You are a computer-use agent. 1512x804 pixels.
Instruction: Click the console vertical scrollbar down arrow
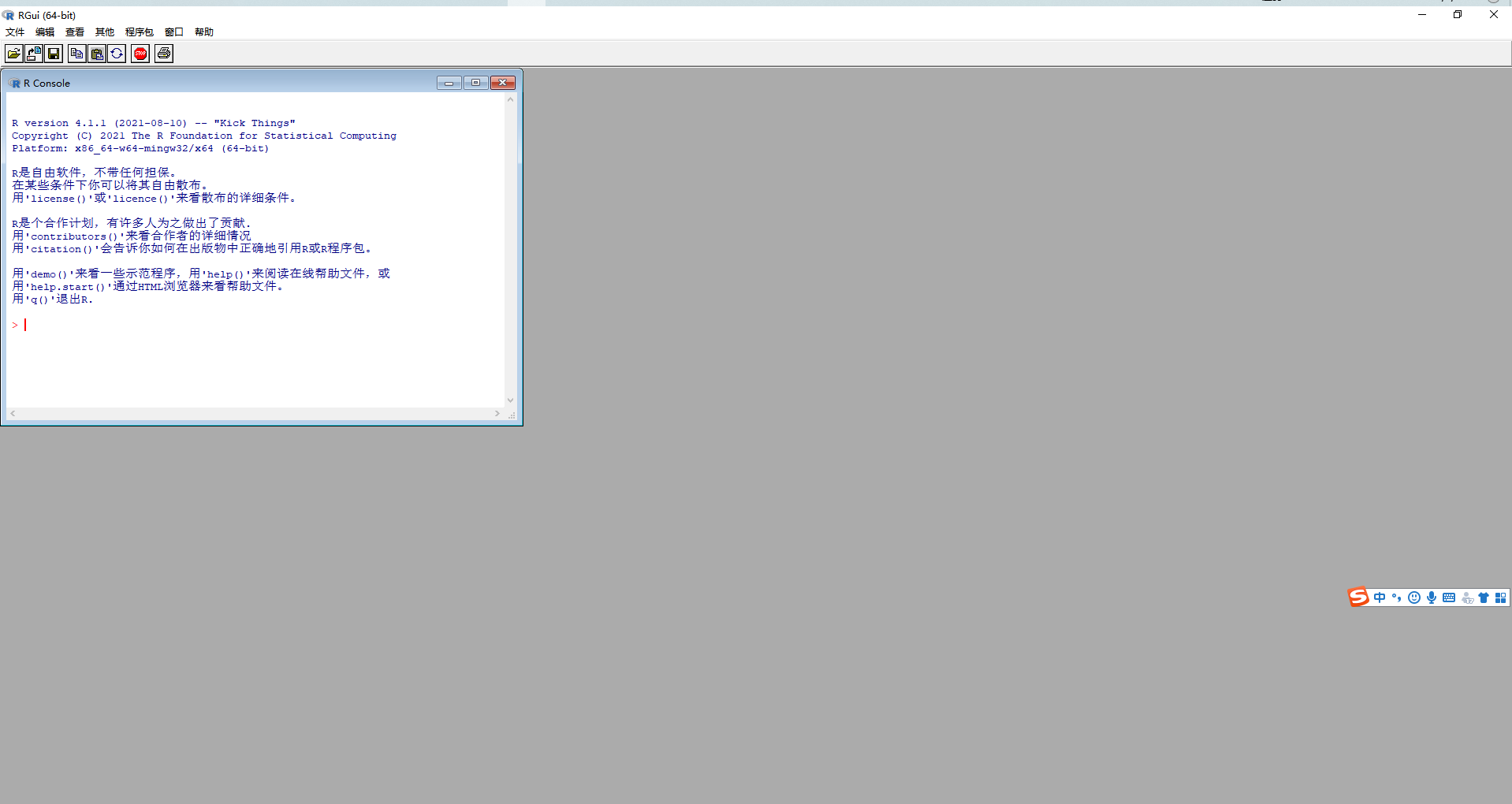510,400
